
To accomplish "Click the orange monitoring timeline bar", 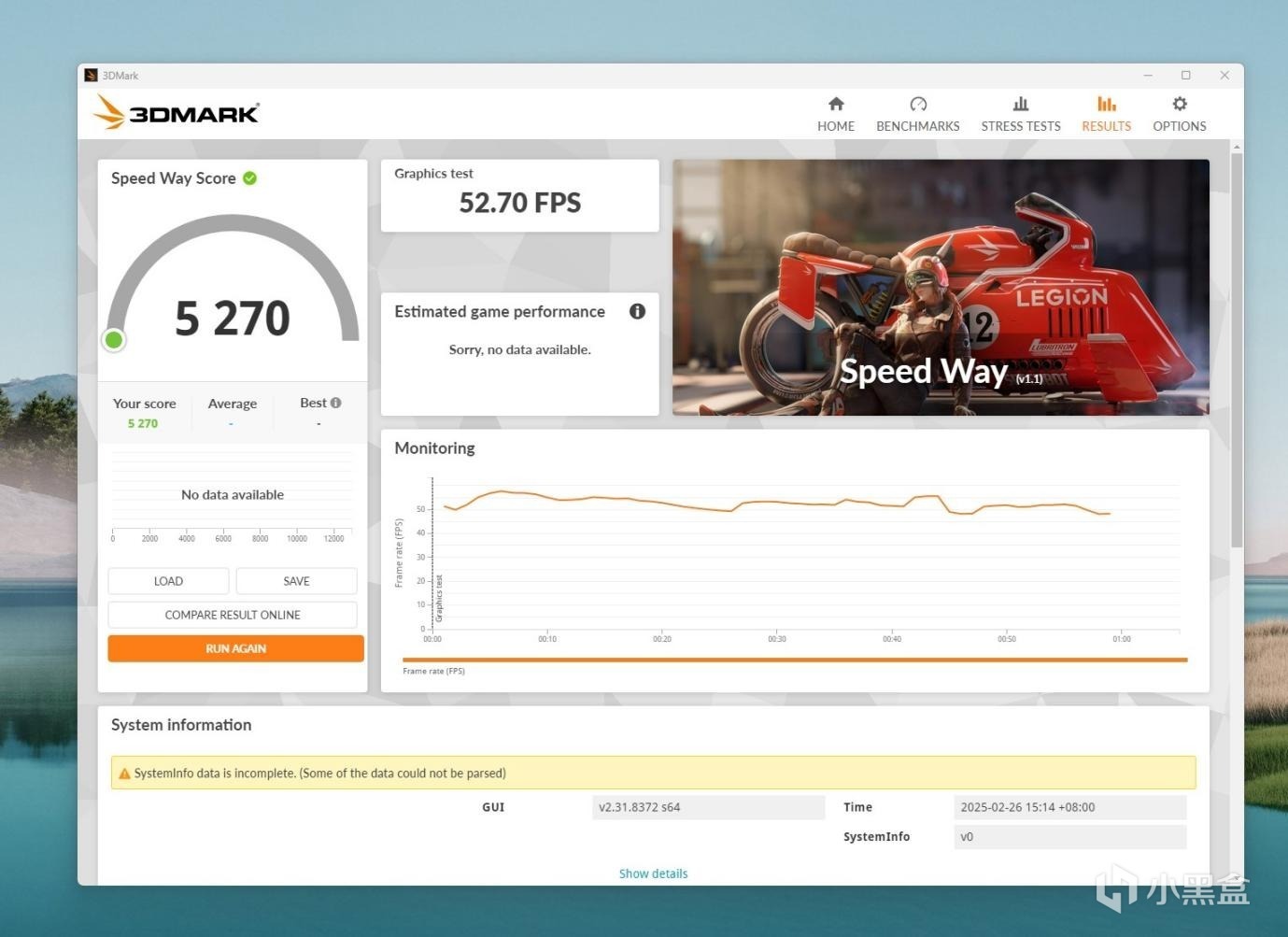I will click(795, 660).
